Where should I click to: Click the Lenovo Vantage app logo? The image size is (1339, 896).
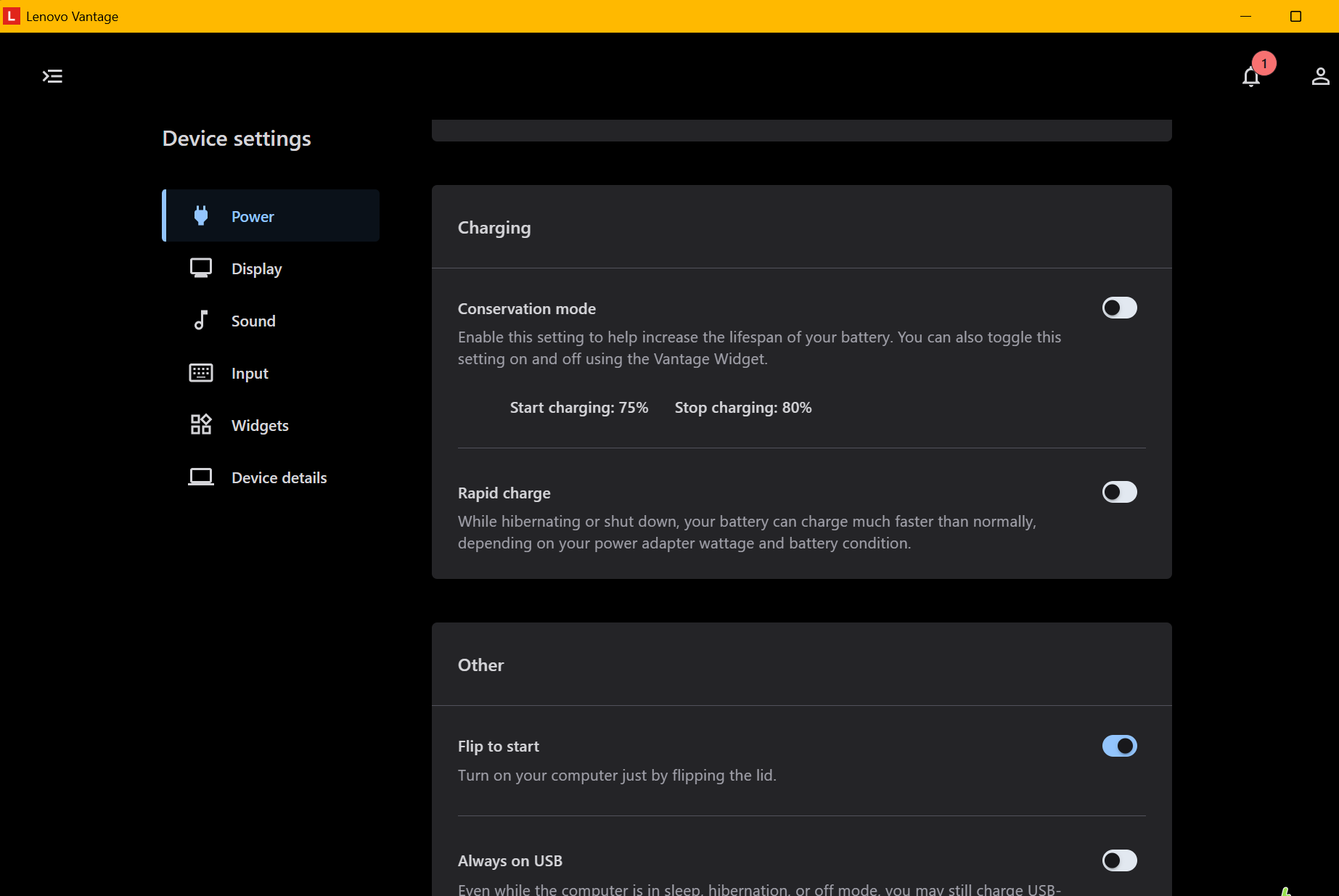[x=11, y=16]
